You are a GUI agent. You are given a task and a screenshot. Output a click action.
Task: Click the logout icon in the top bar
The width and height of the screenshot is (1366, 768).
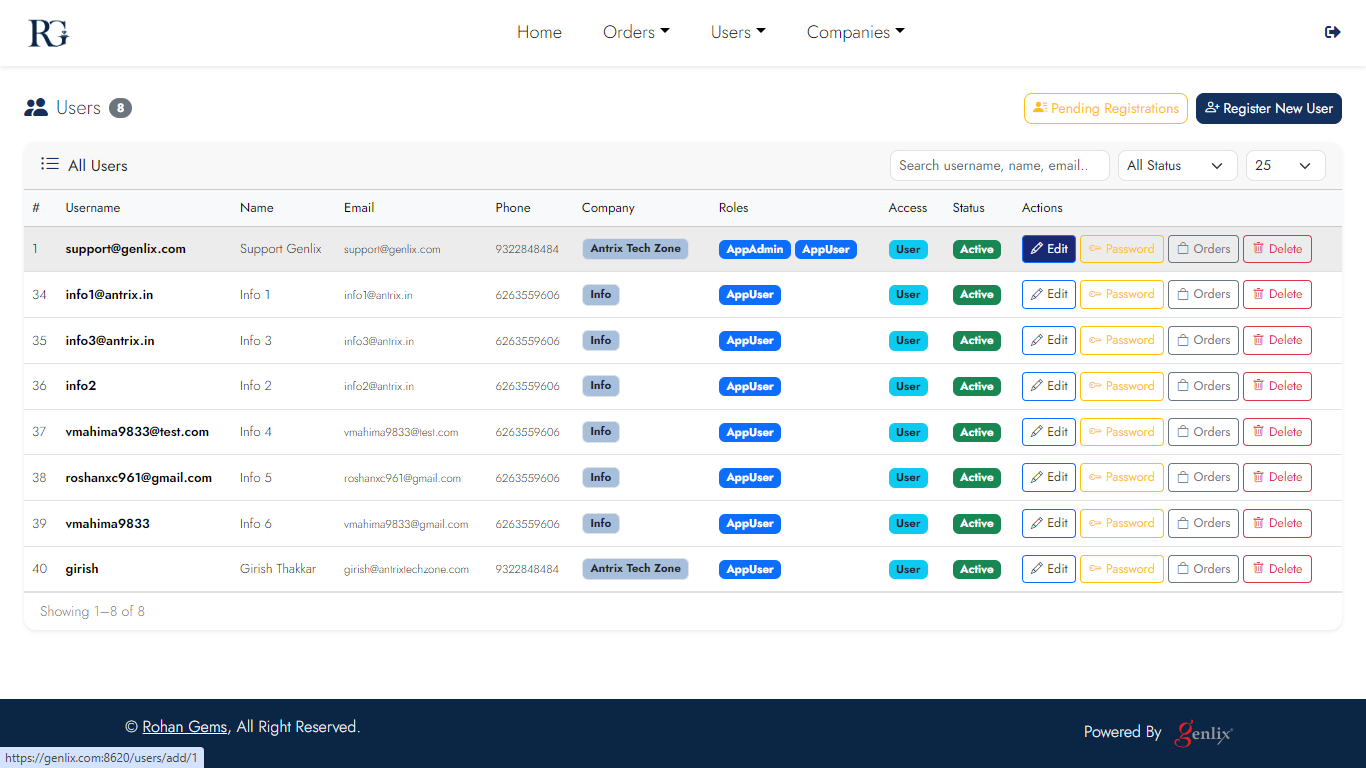pyautogui.click(x=1332, y=32)
